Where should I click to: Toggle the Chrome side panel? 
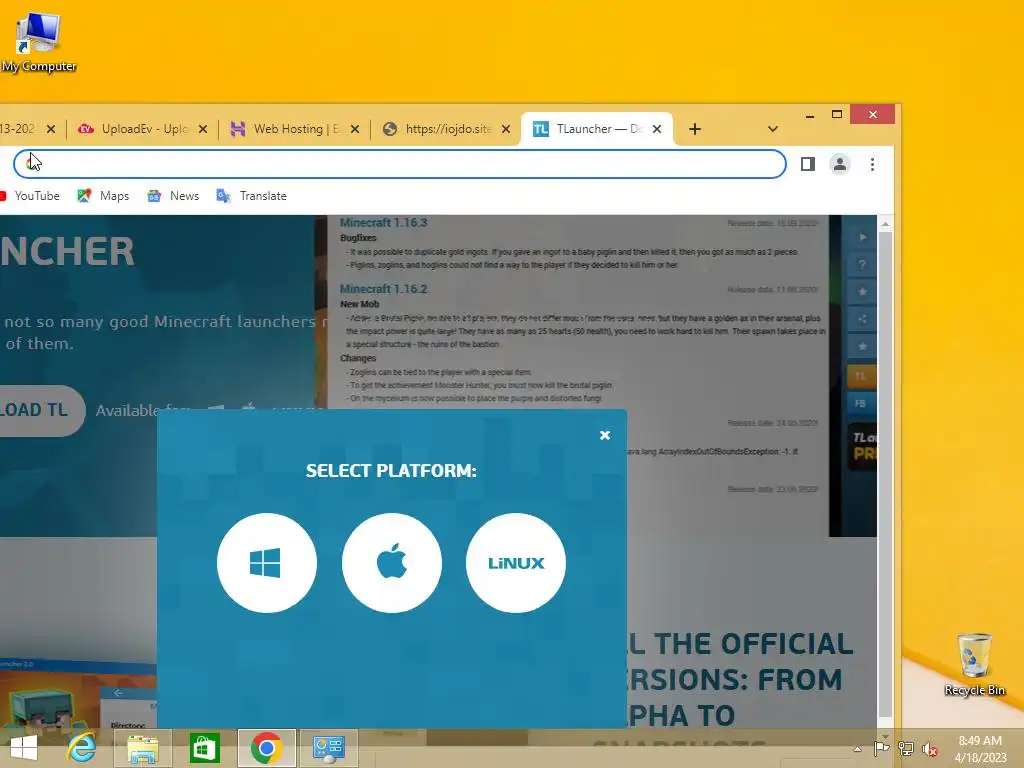coord(808,164)
